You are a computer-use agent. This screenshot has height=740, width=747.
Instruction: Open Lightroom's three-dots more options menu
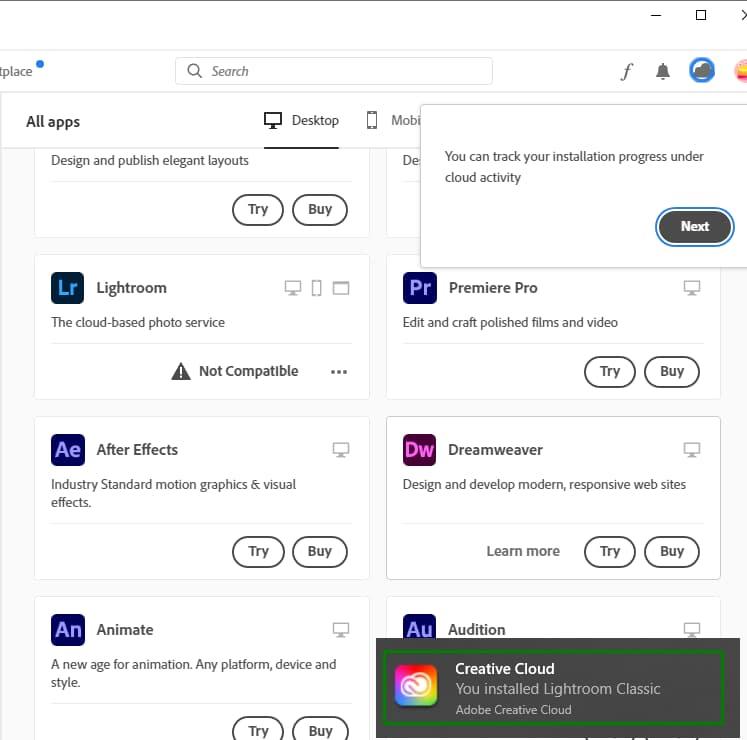(339, 372)
